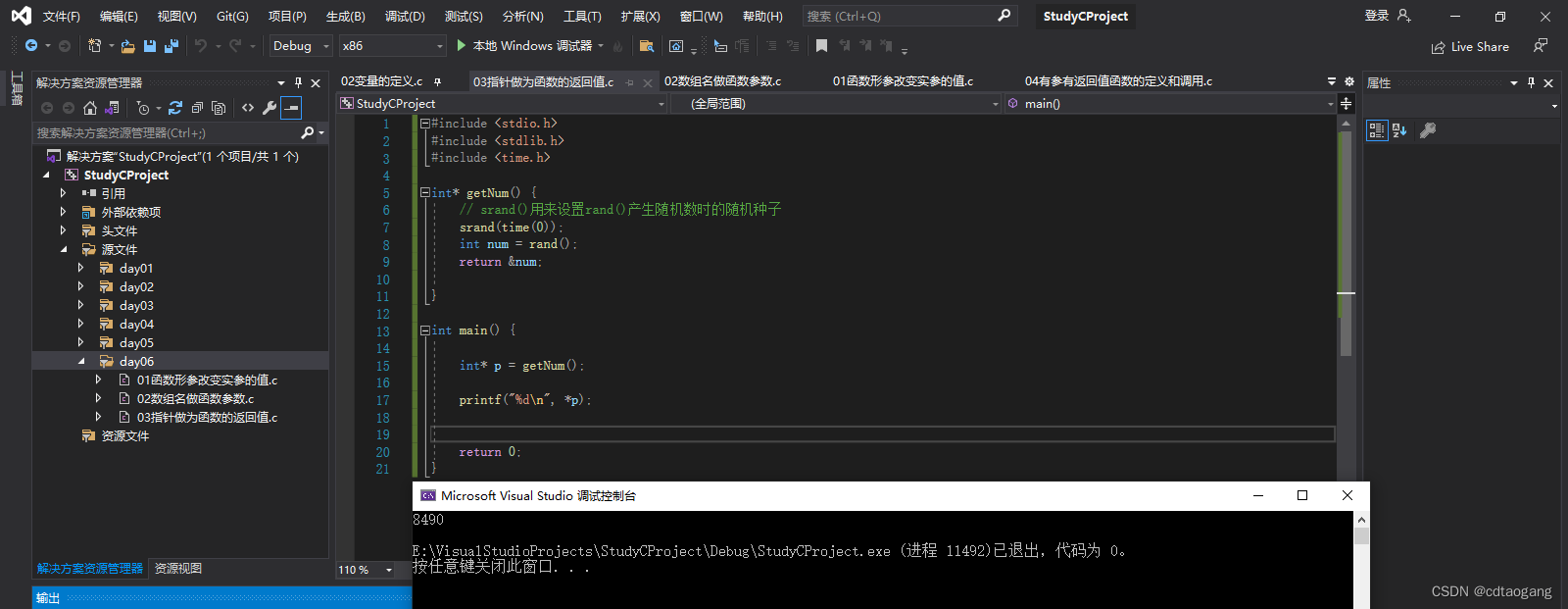Switch views icon in solution explorer toolbar

112,108
